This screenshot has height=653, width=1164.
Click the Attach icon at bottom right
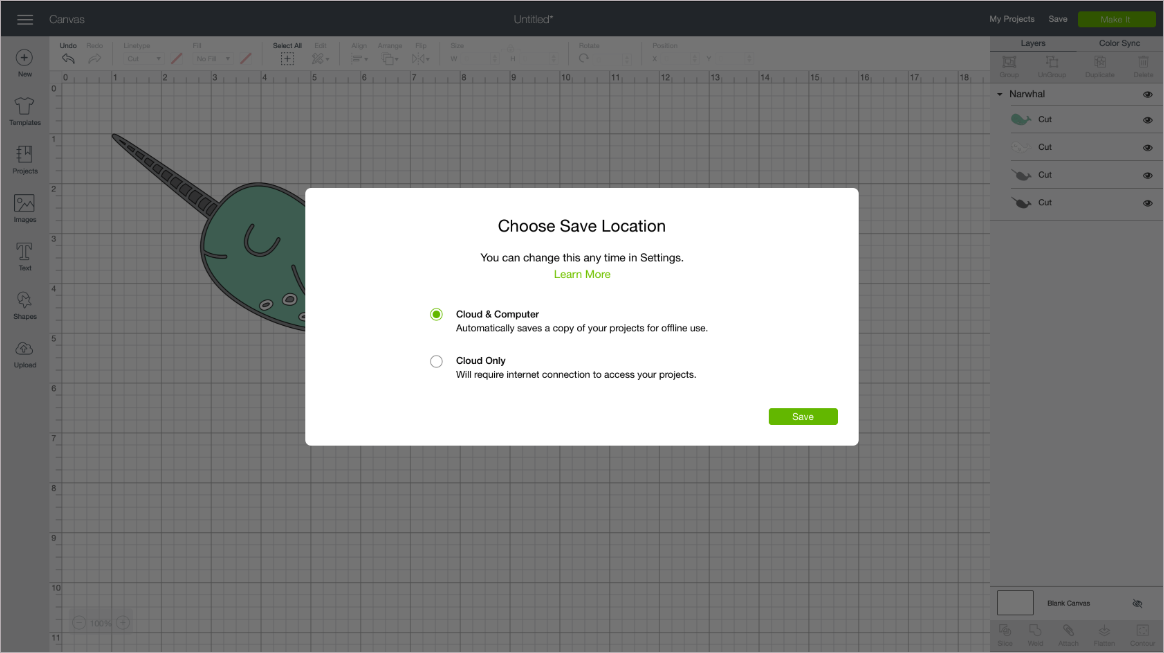pyautogui.click(x=1069, y=633)
